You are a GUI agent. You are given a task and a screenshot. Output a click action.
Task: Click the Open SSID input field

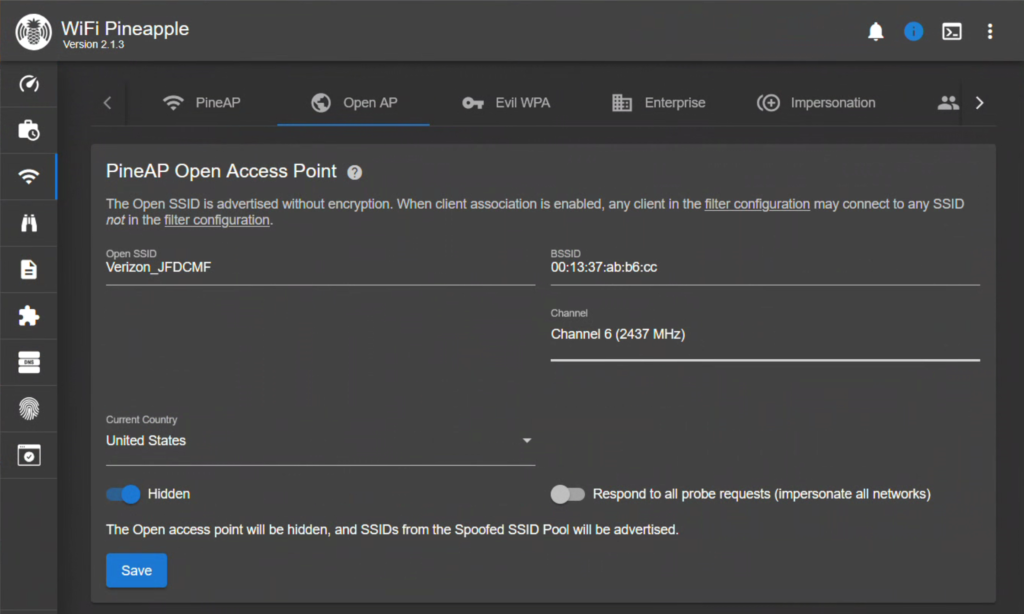click(x=320, y=267)
